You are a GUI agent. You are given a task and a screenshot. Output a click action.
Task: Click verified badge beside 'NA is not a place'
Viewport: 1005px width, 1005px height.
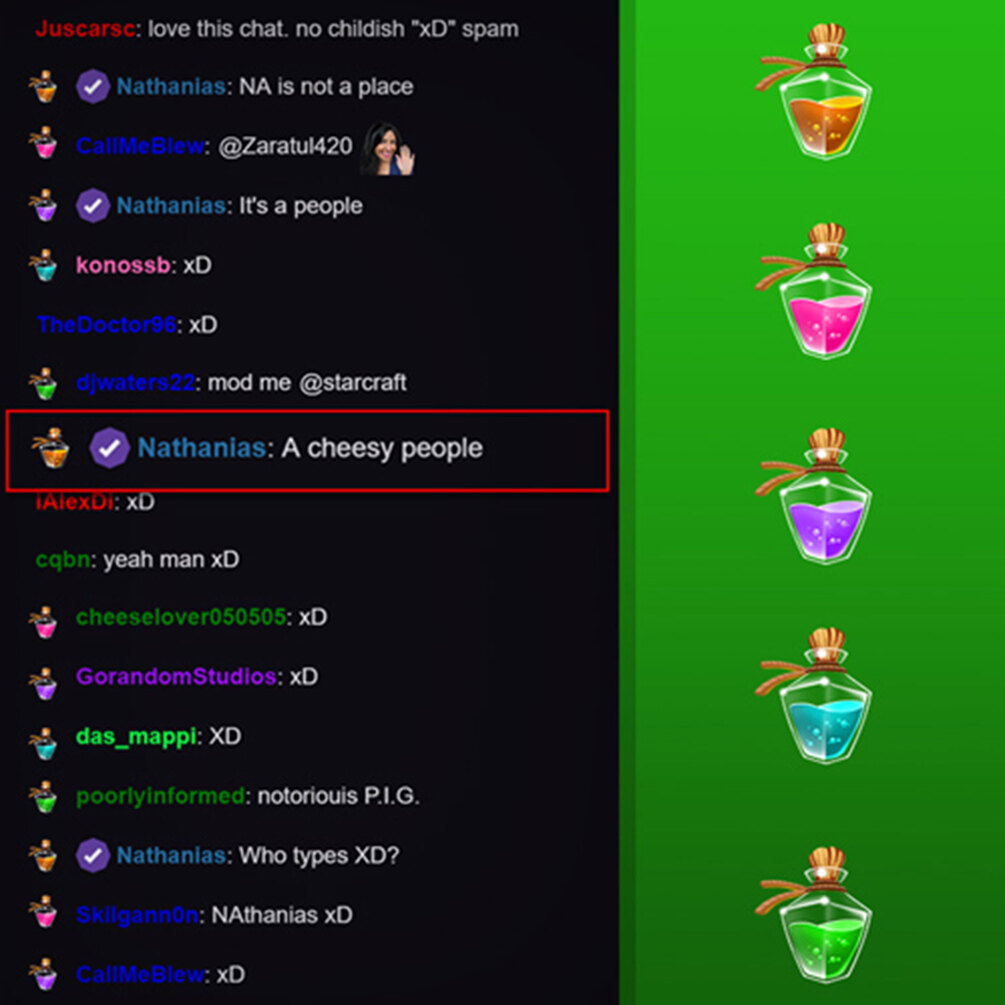point(93,87)
